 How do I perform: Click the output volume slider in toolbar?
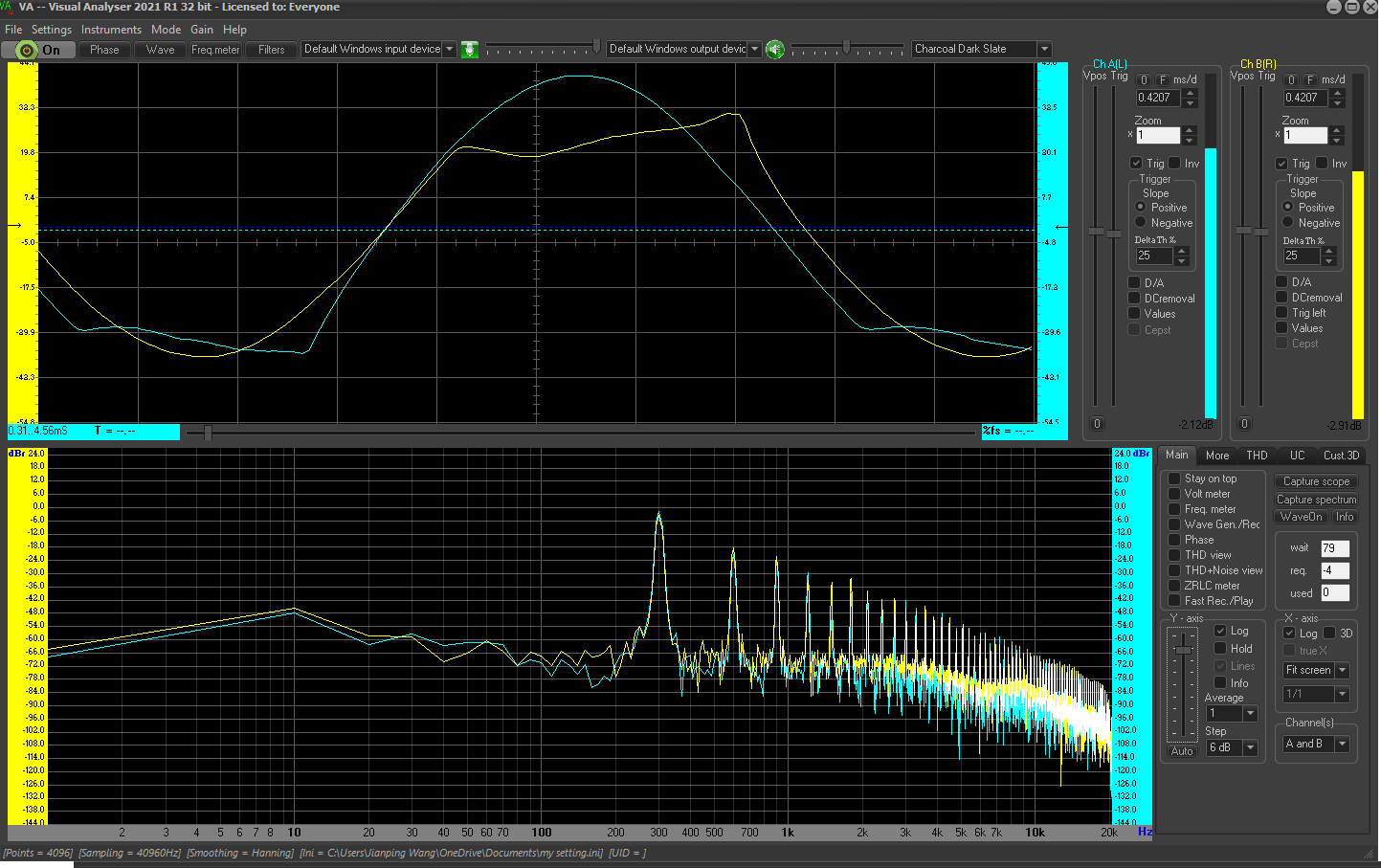pyautogui.click(x=847, y=47)
